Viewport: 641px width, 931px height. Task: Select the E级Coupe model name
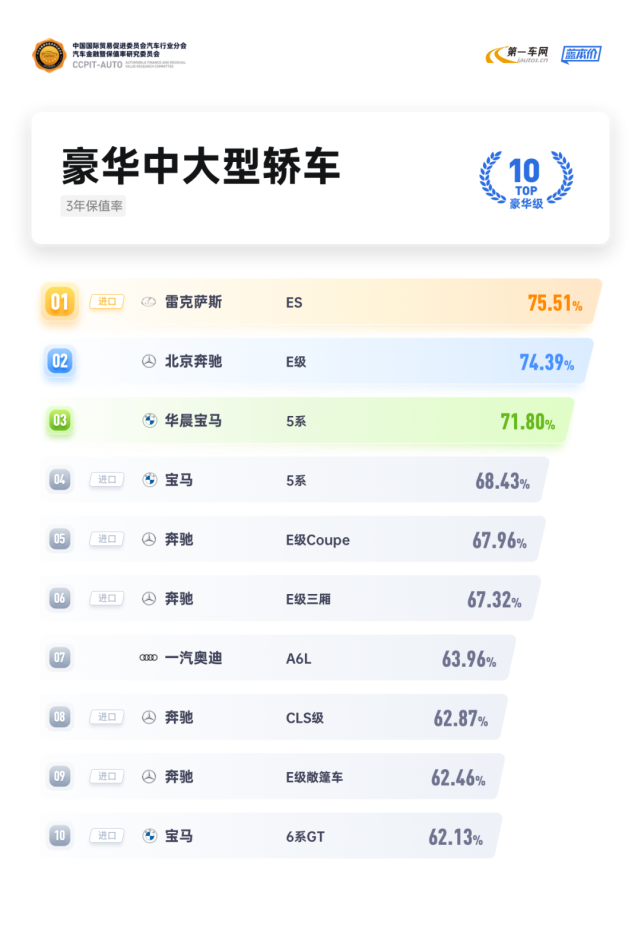318,540
